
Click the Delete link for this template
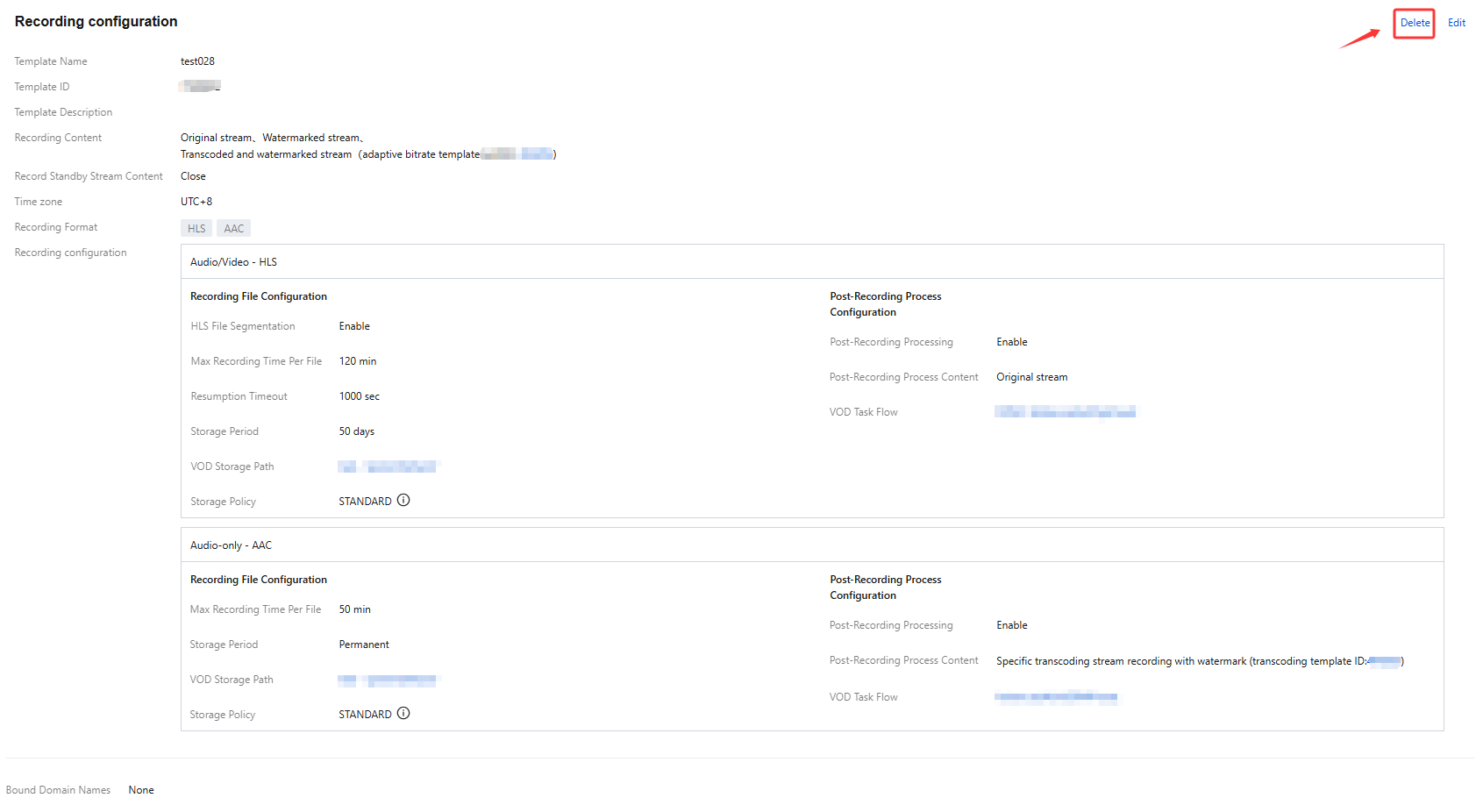(x=1414, y=23)
